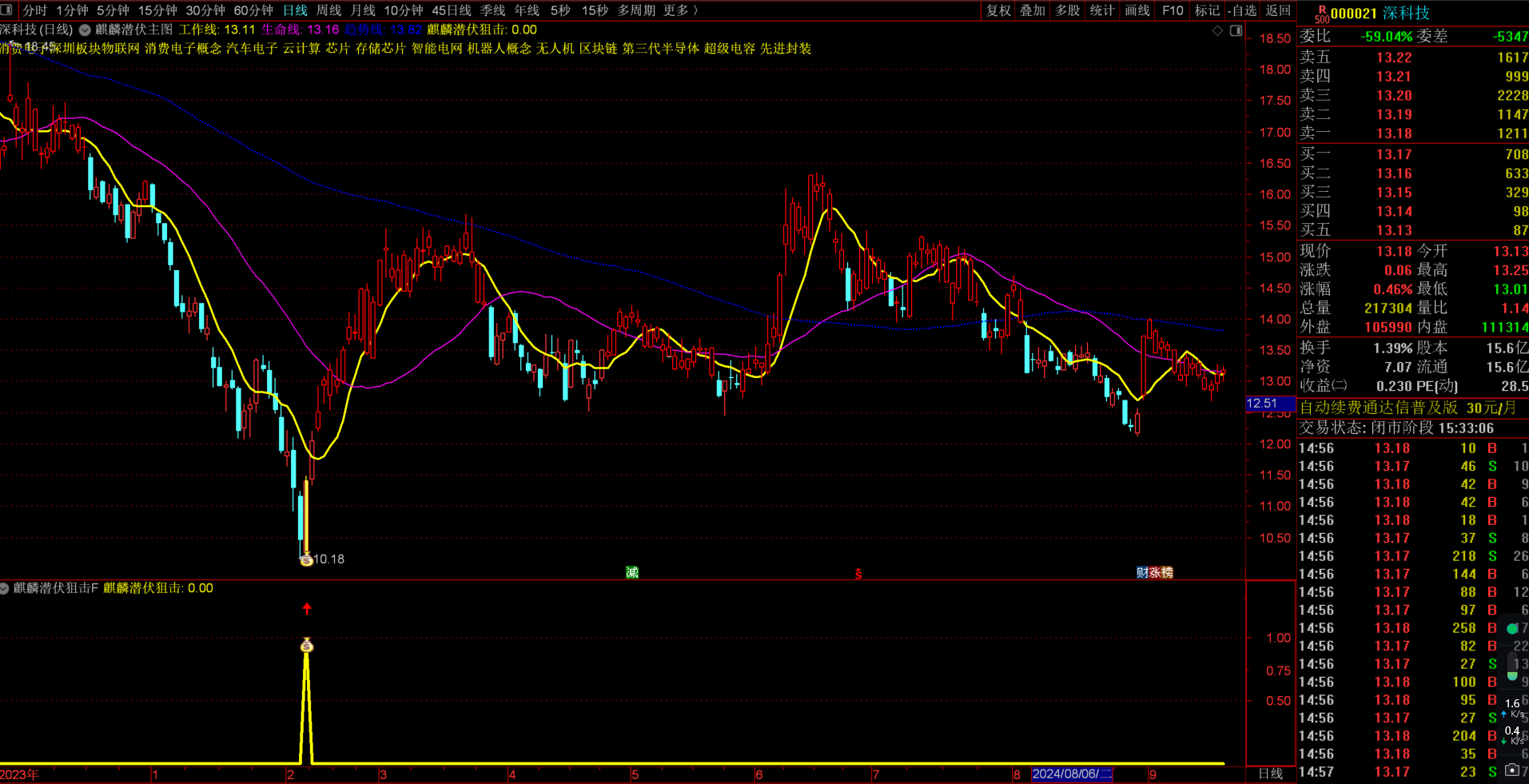Click the red $ marker on chart bottom
The height and width of the screenshot is (784, 1529).
858,574
